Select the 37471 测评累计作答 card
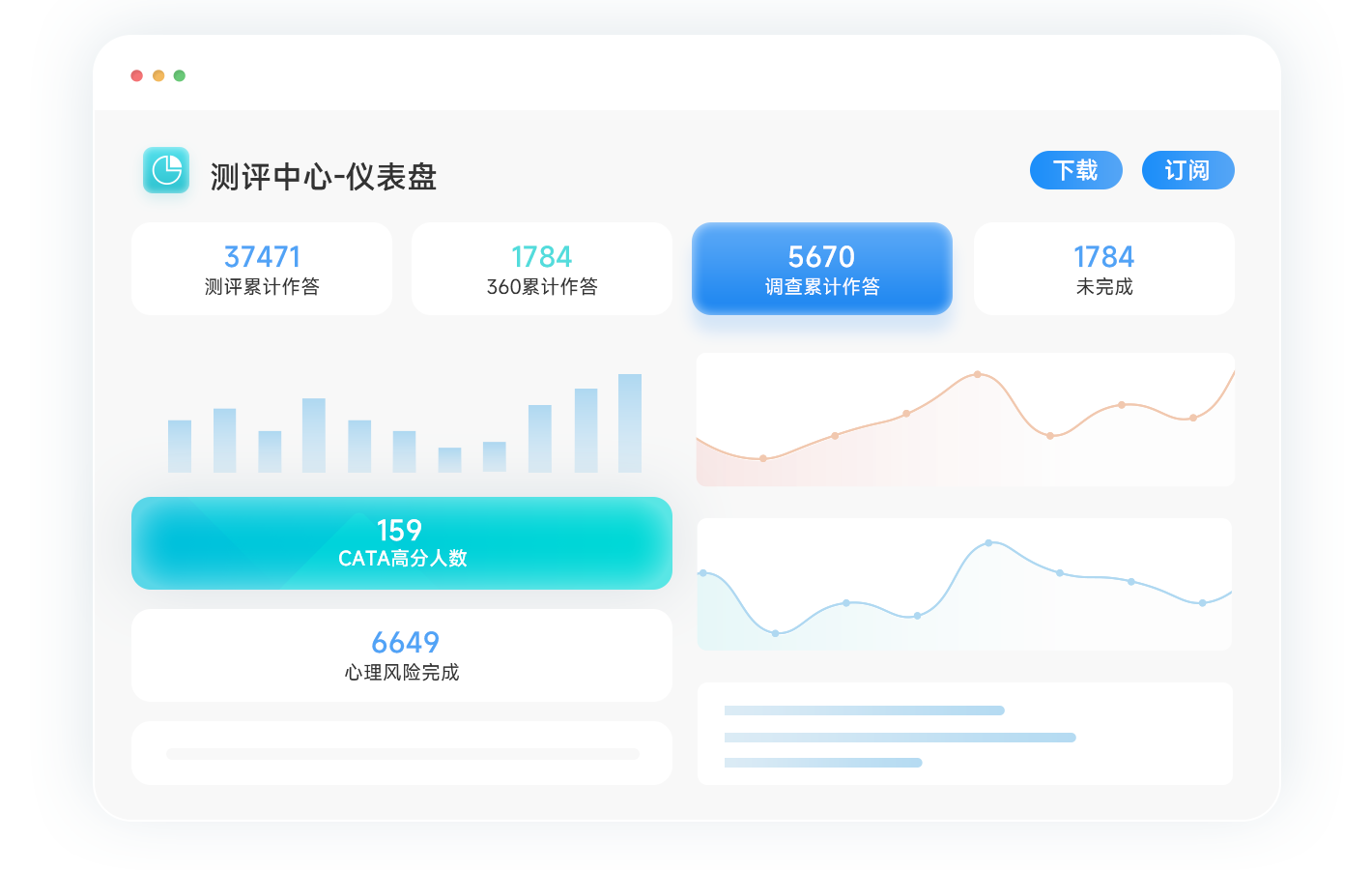 click(262, 269)
